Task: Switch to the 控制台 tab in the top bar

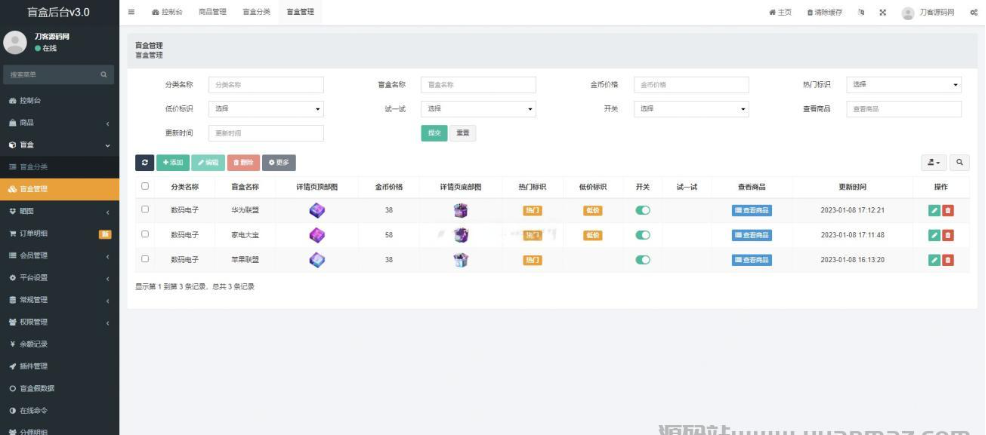Action: [167, 12]
